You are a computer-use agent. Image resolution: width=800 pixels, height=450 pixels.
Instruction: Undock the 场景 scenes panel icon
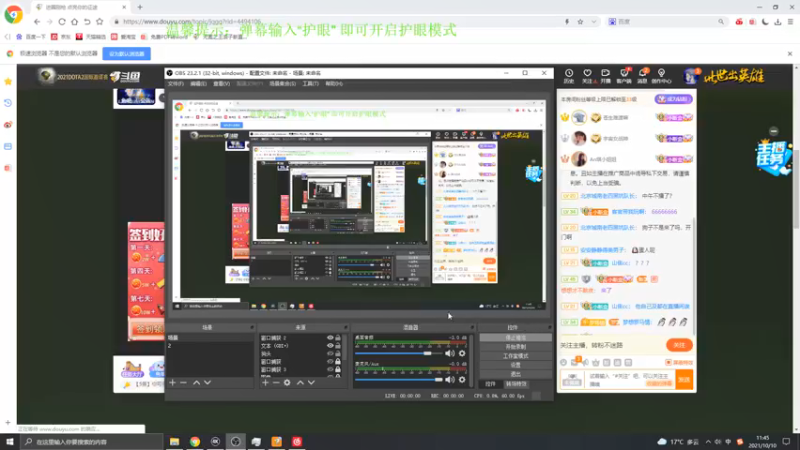(252, 328)
